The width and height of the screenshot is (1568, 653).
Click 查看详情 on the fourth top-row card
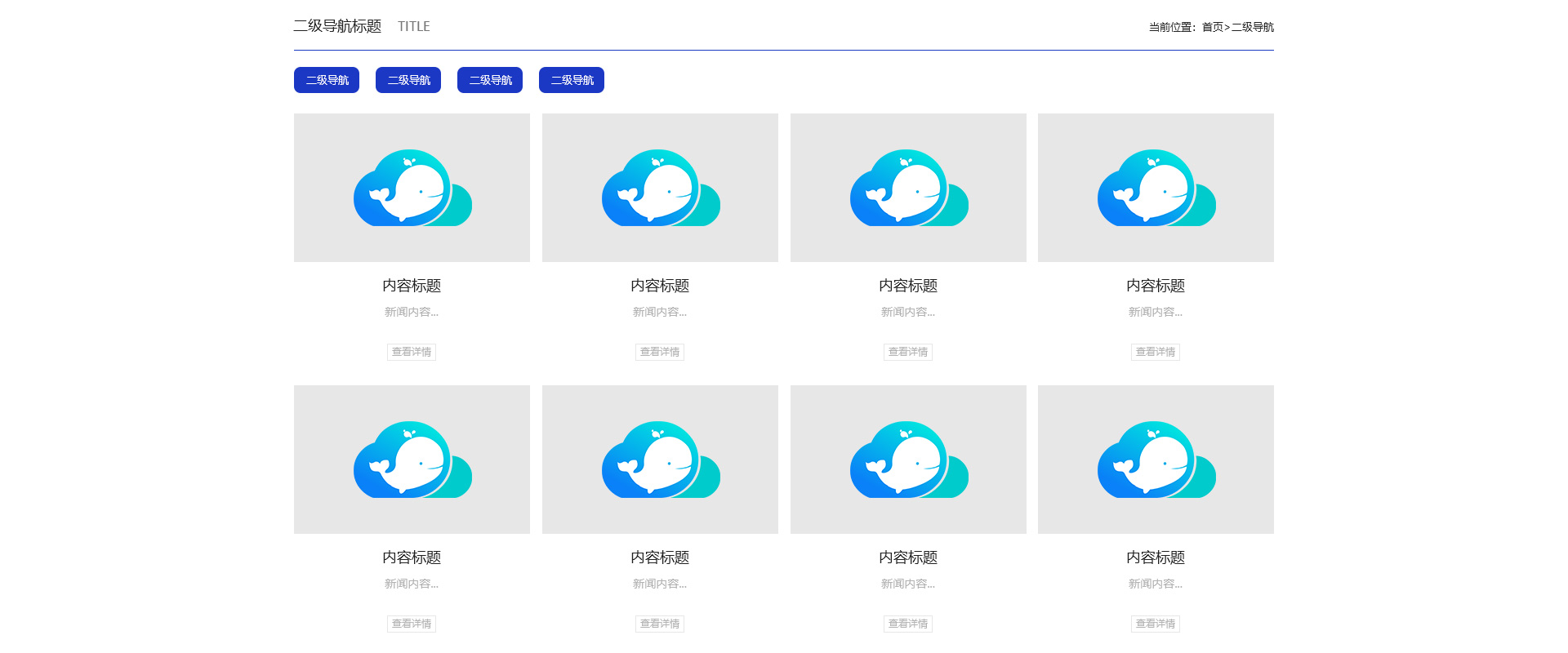tap(1156, 352)
